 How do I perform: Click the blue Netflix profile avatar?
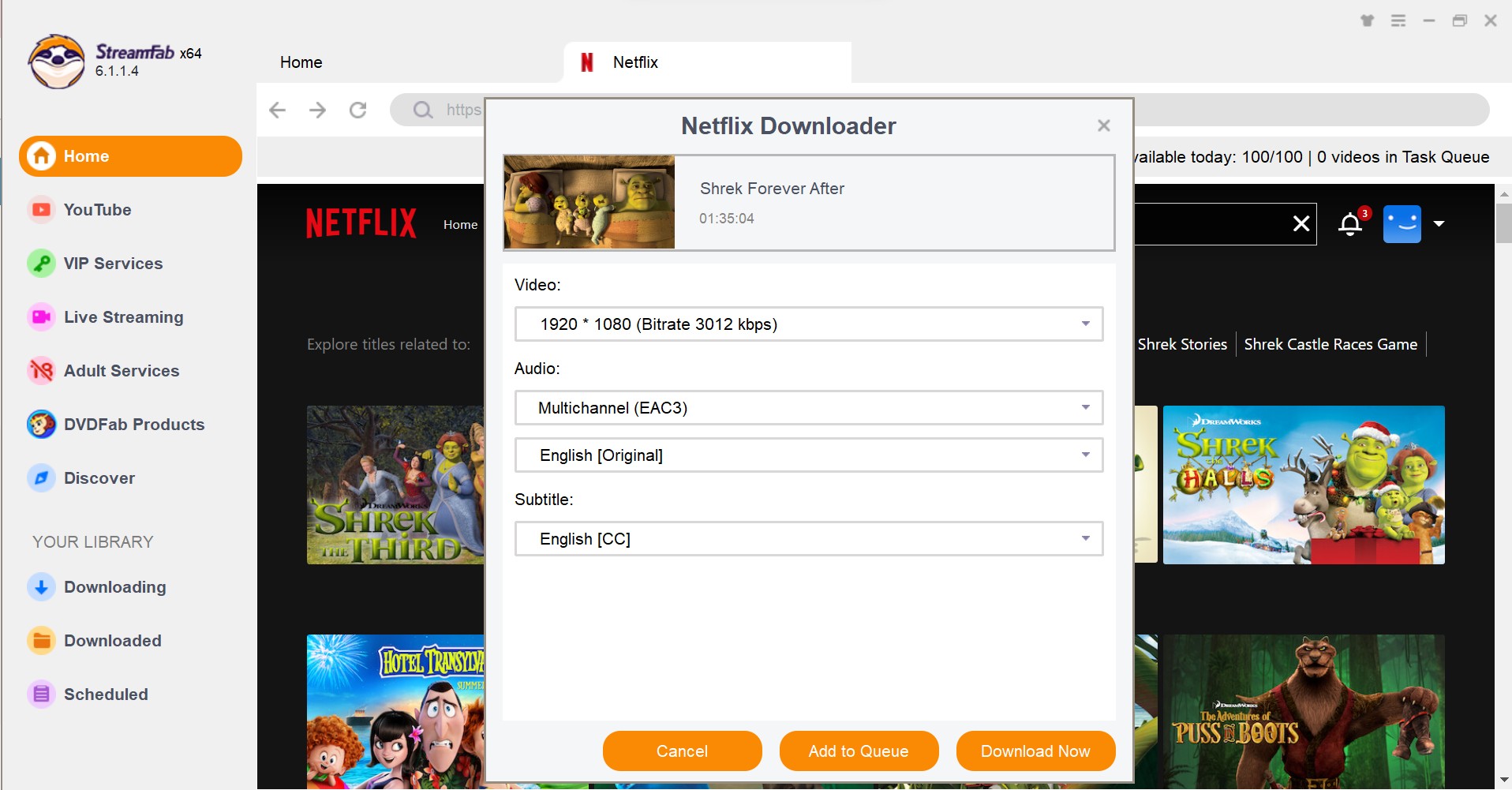point(1402,224)
